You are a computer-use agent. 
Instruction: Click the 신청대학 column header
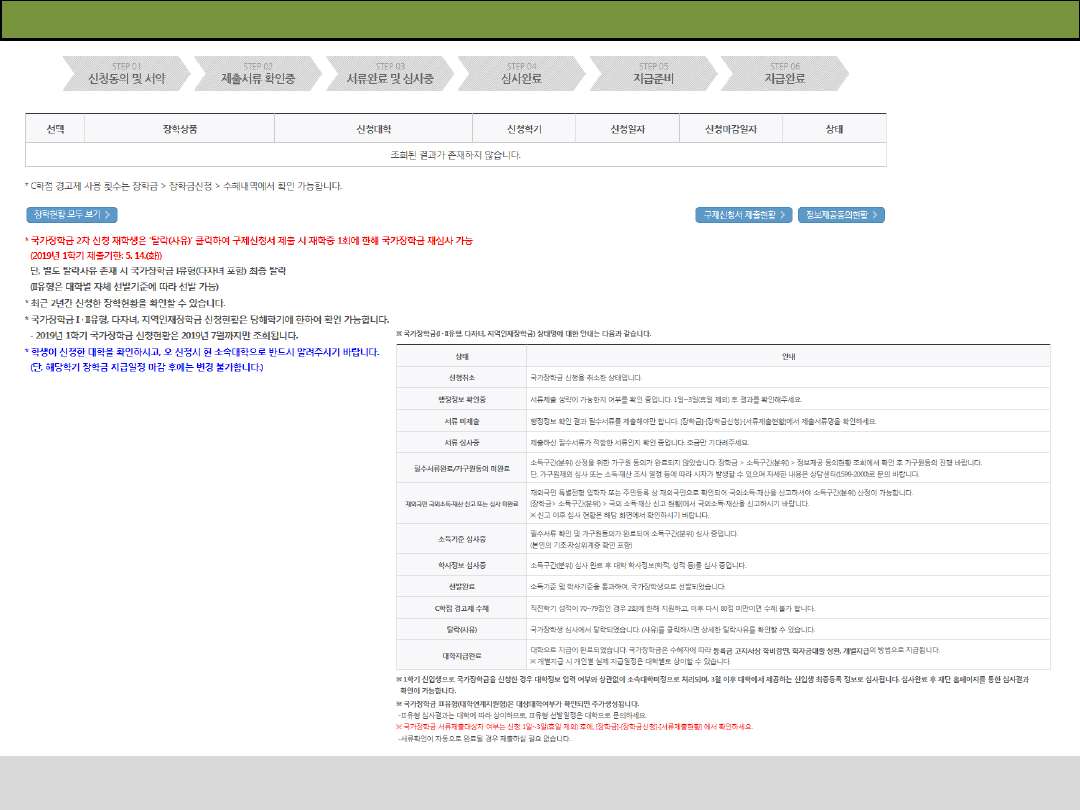click(373, 129)
